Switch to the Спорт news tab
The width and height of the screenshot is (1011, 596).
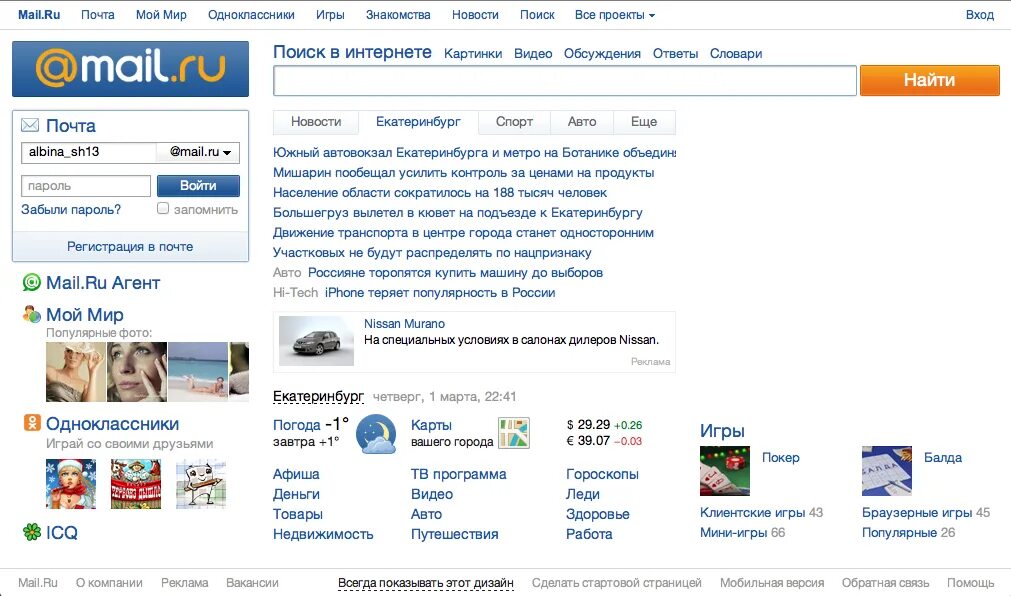[515, 122]
